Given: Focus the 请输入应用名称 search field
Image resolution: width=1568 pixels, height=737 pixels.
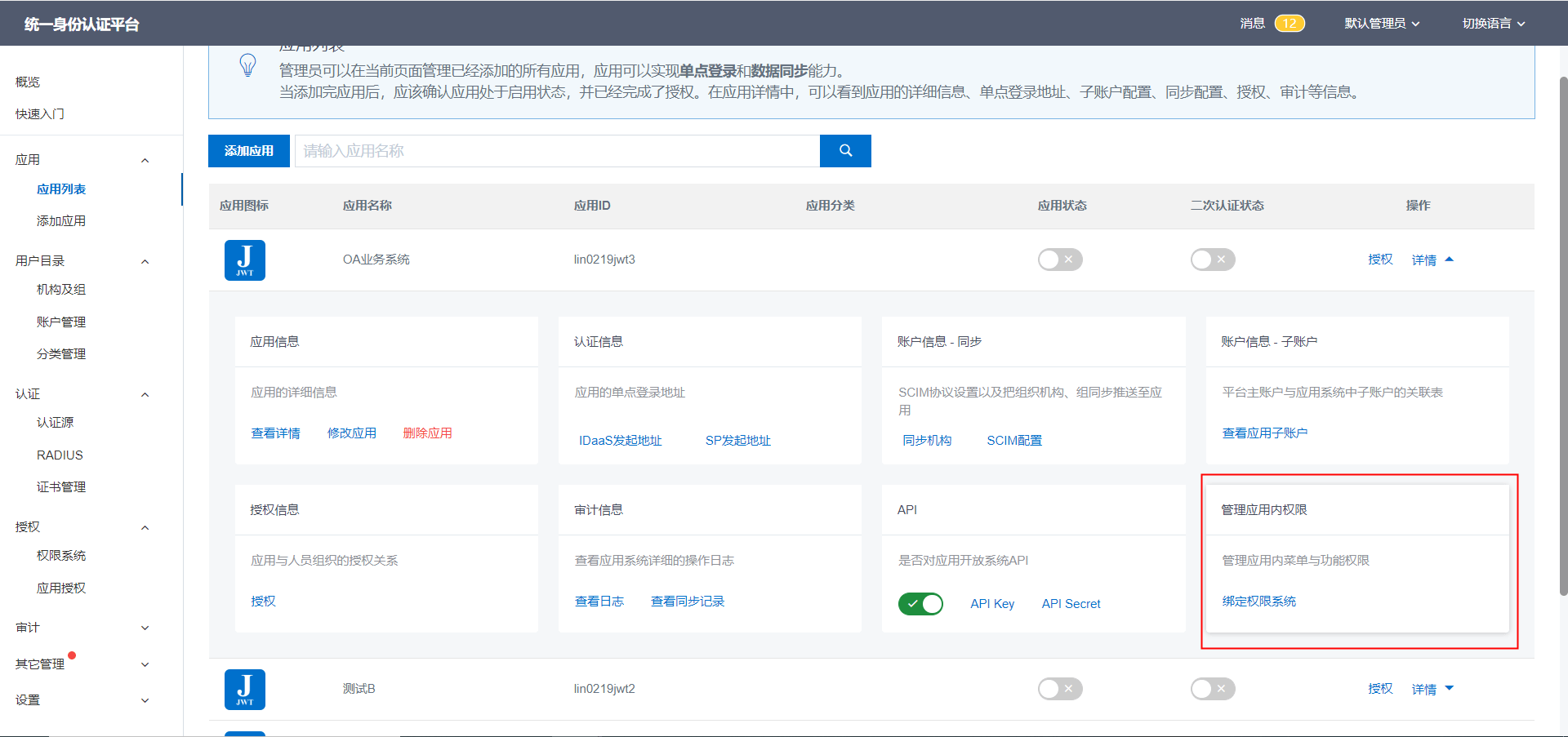Looking at the screenshot, I should point(557,151).
